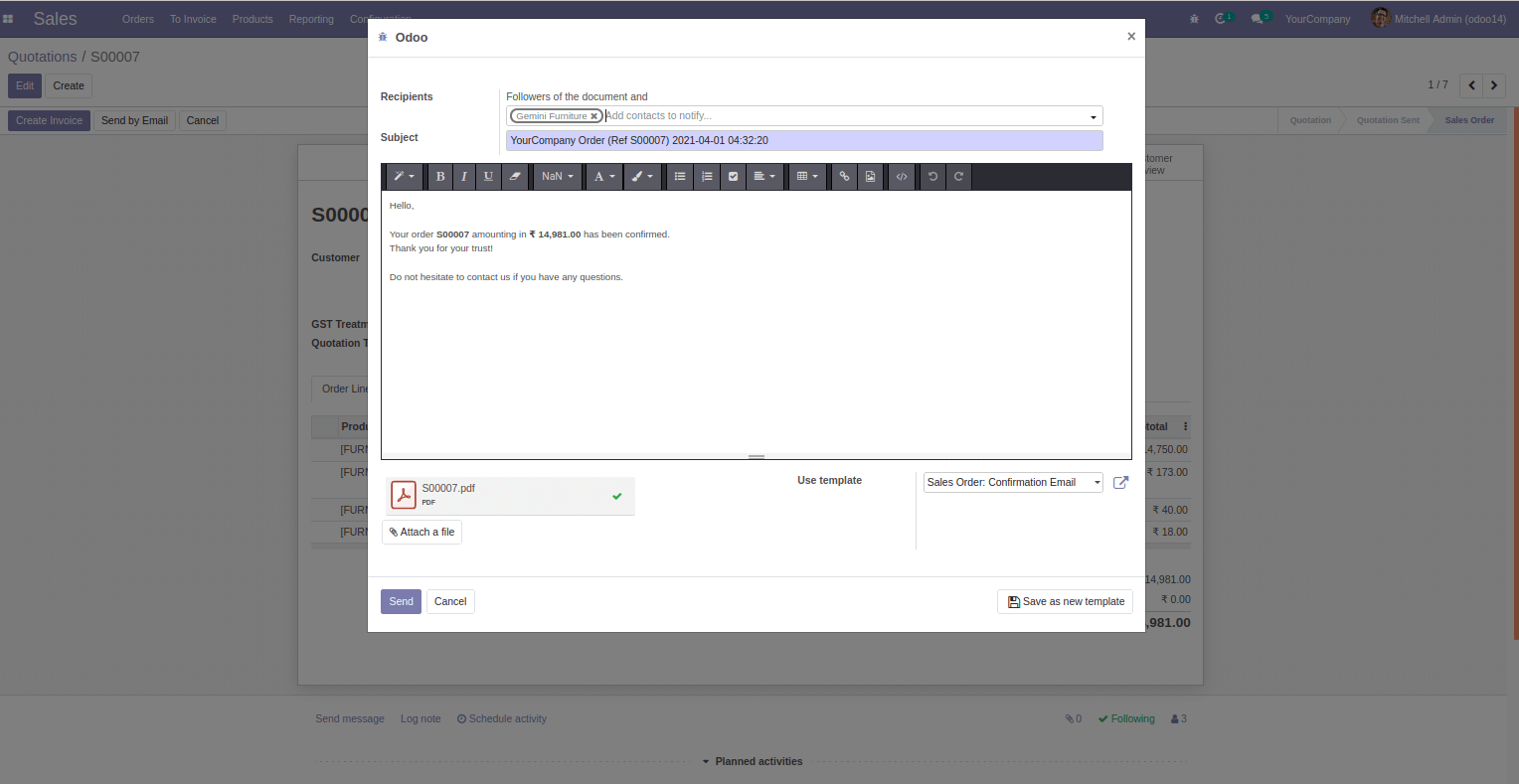Open the recipients contacts dropdown arrow
1519x784 pixels.
[x=1094, y=117]
